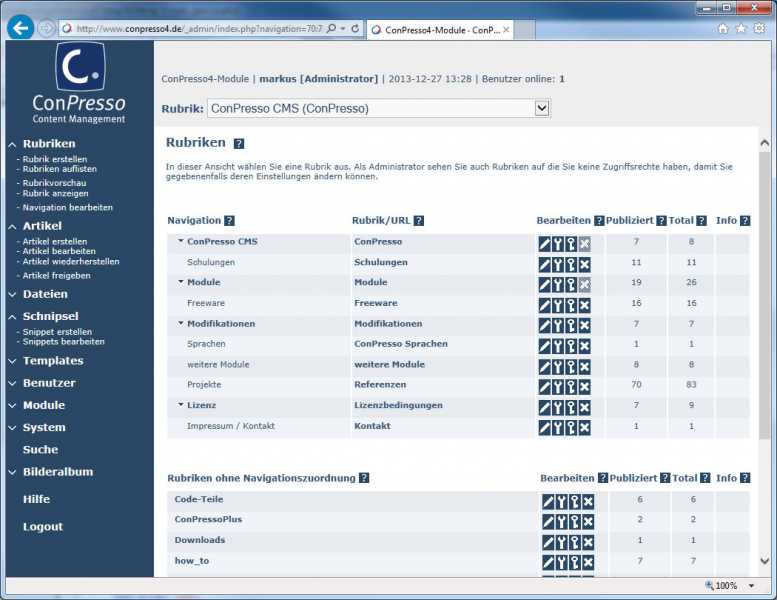Screen dimensions: 777x600
Task: Collapse the Modifikationen navigation tree node
Action: (x=181, y=323)
